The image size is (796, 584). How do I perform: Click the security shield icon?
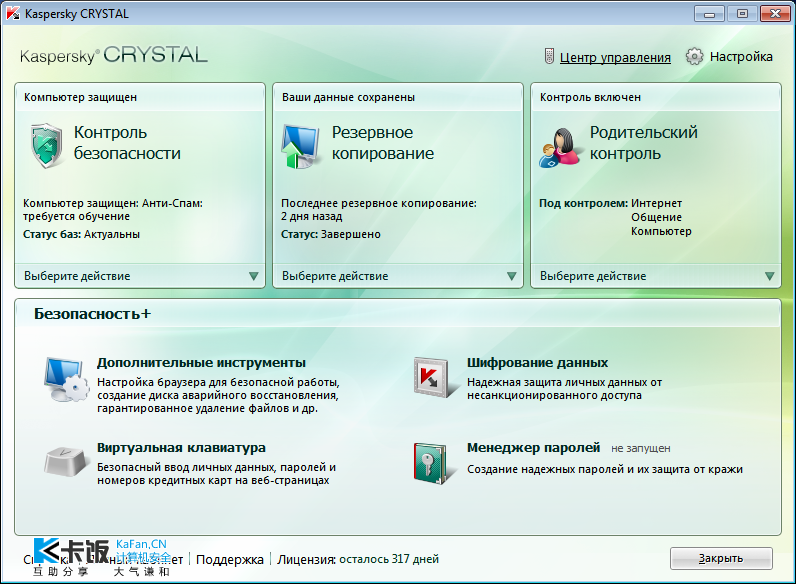click(x=47, y=145)
